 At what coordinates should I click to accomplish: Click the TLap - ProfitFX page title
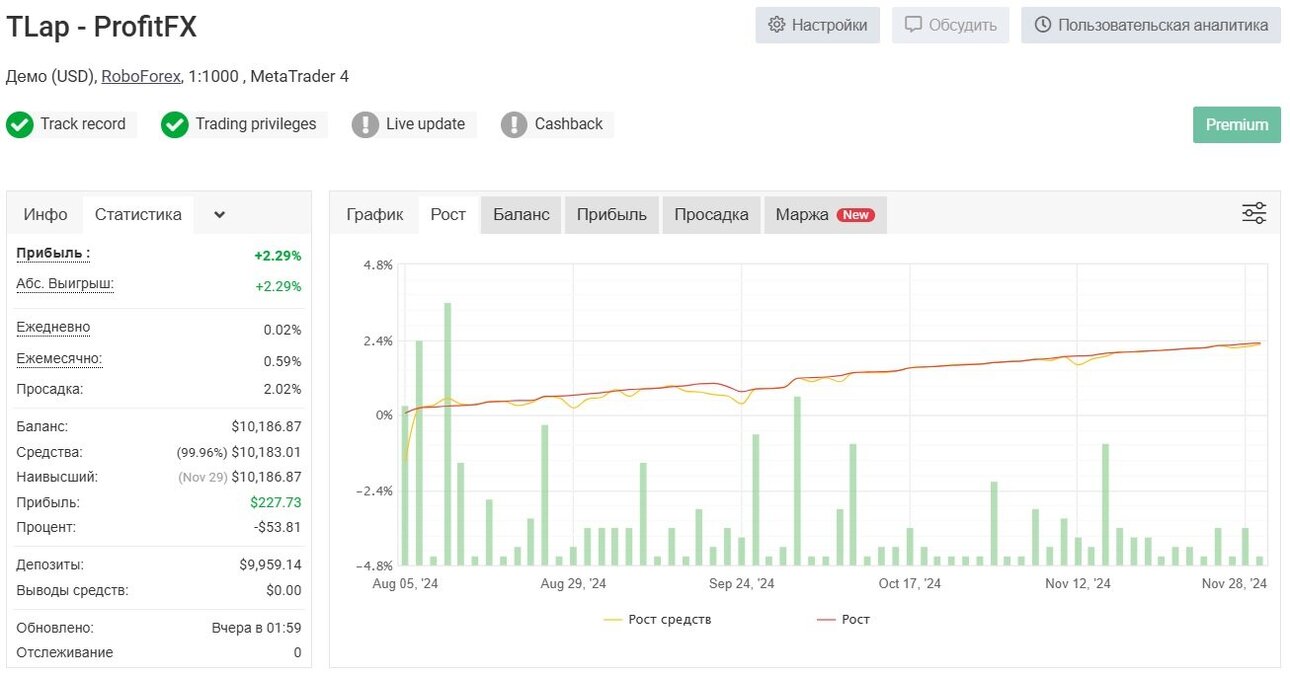point(102,28)
